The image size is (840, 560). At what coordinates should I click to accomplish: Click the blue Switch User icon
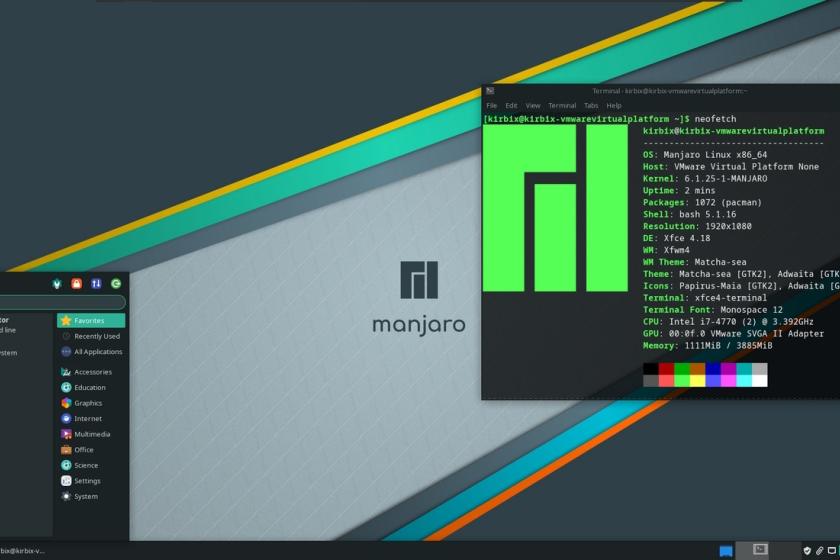tap(96, 284)
